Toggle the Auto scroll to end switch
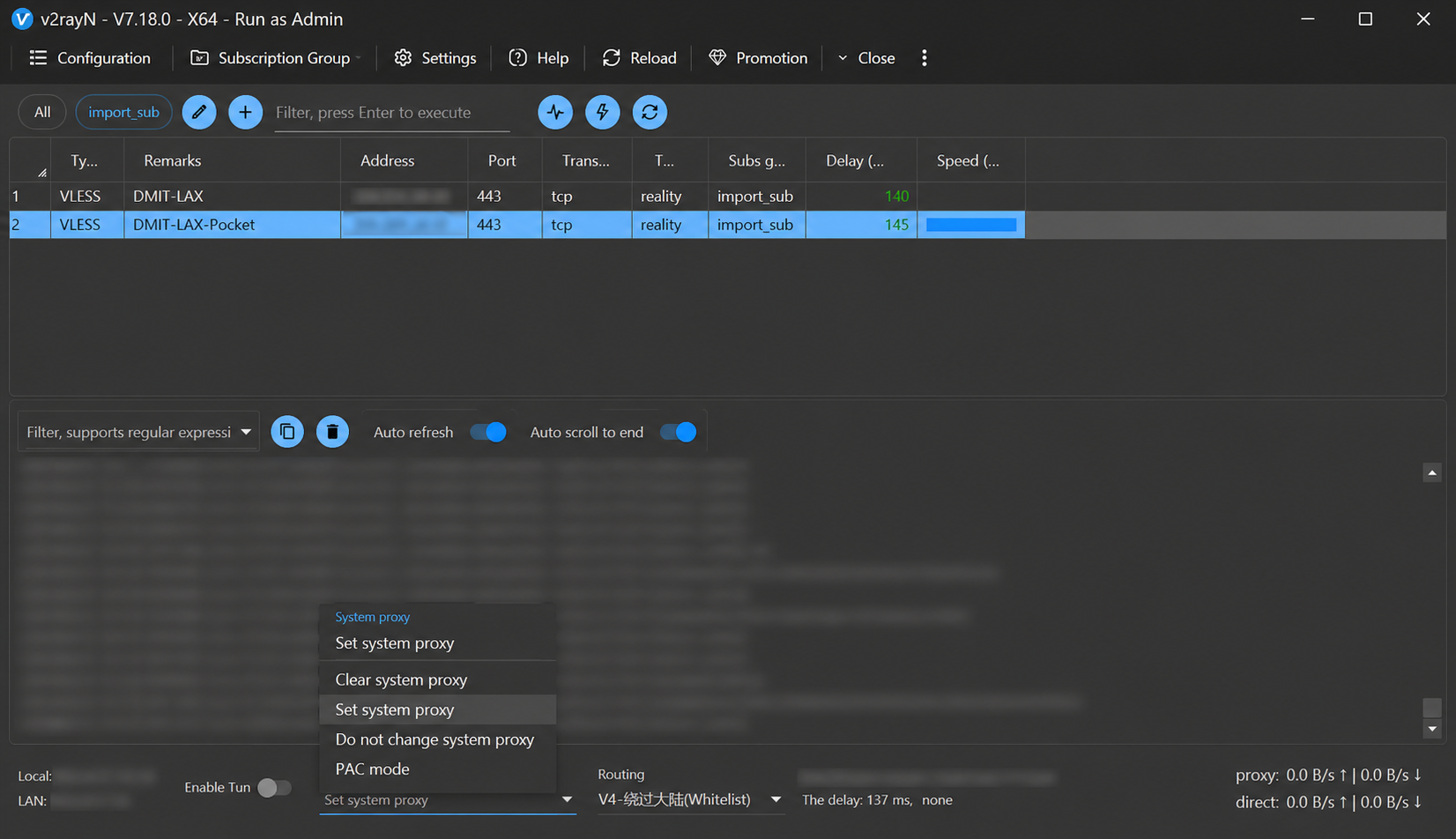The width and height of the screenshot is (1456, 839). tap(678, 432)
